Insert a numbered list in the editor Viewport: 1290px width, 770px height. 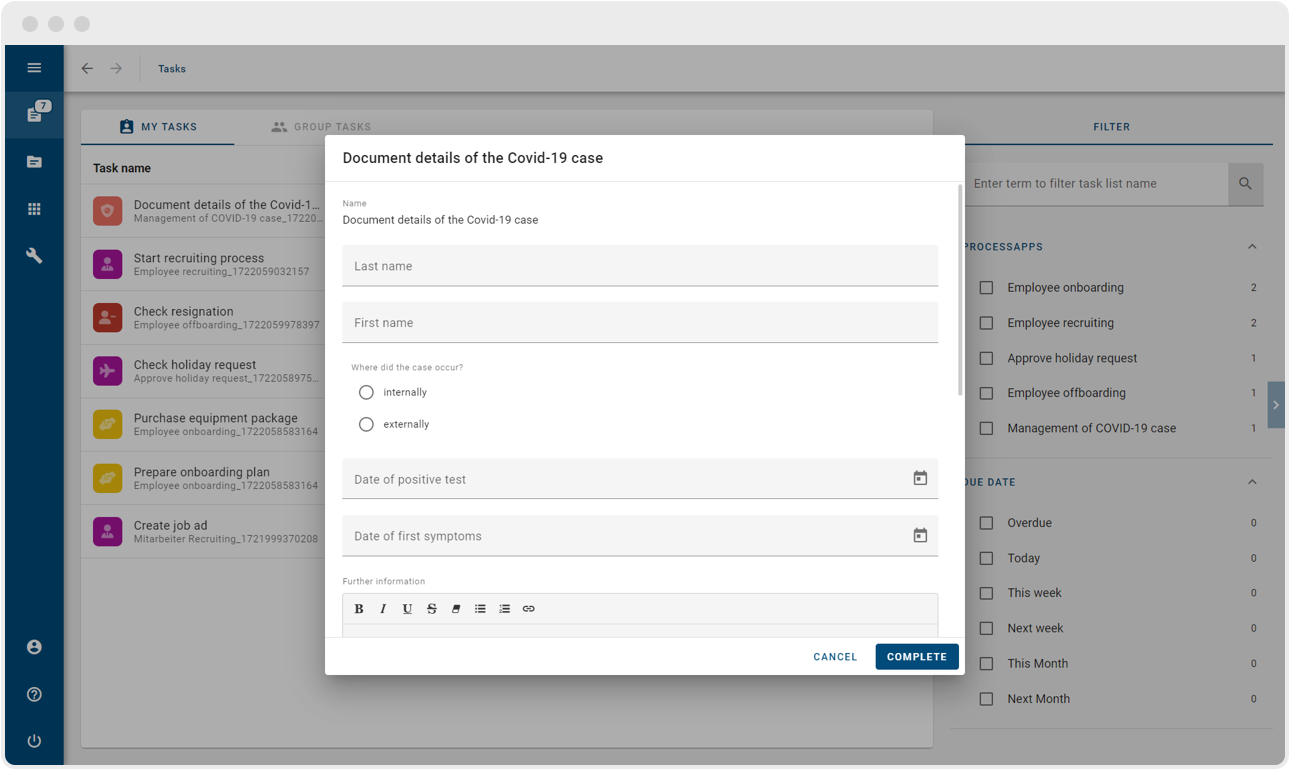(504, 609)
